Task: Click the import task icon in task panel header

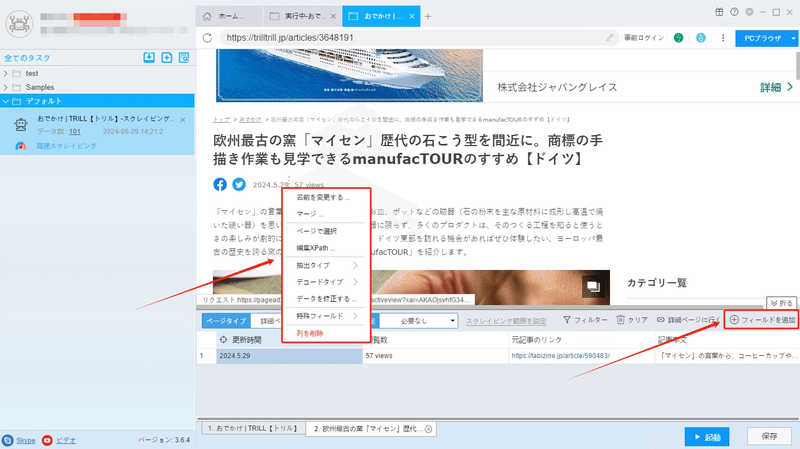Action: (x=149, y=57)
